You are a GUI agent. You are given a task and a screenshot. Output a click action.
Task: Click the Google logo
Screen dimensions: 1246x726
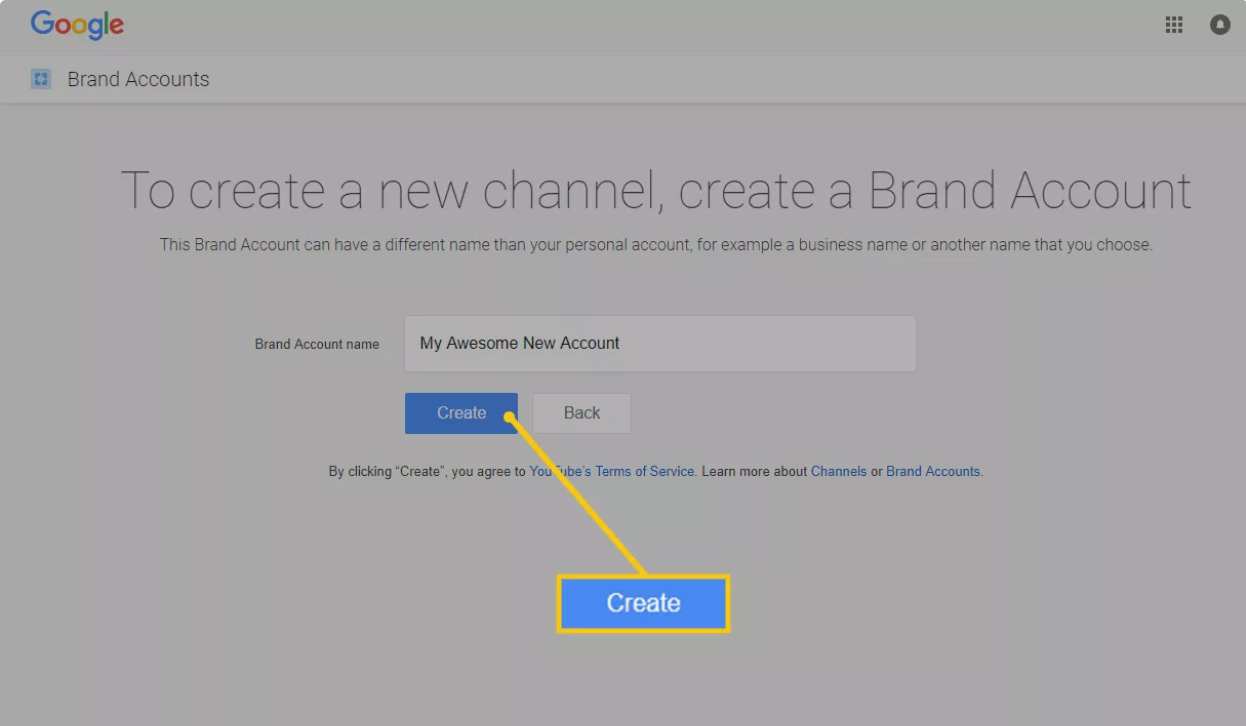coord(77,25)
